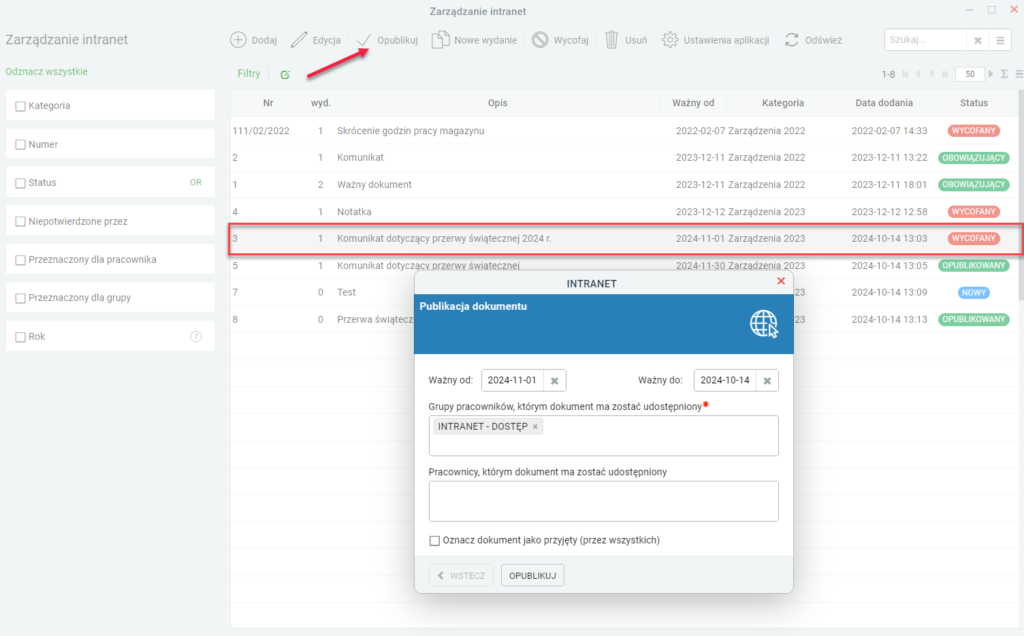The image size is (1024, 636).
Task: Sort by Status column header
Action: tap(974, 103)
